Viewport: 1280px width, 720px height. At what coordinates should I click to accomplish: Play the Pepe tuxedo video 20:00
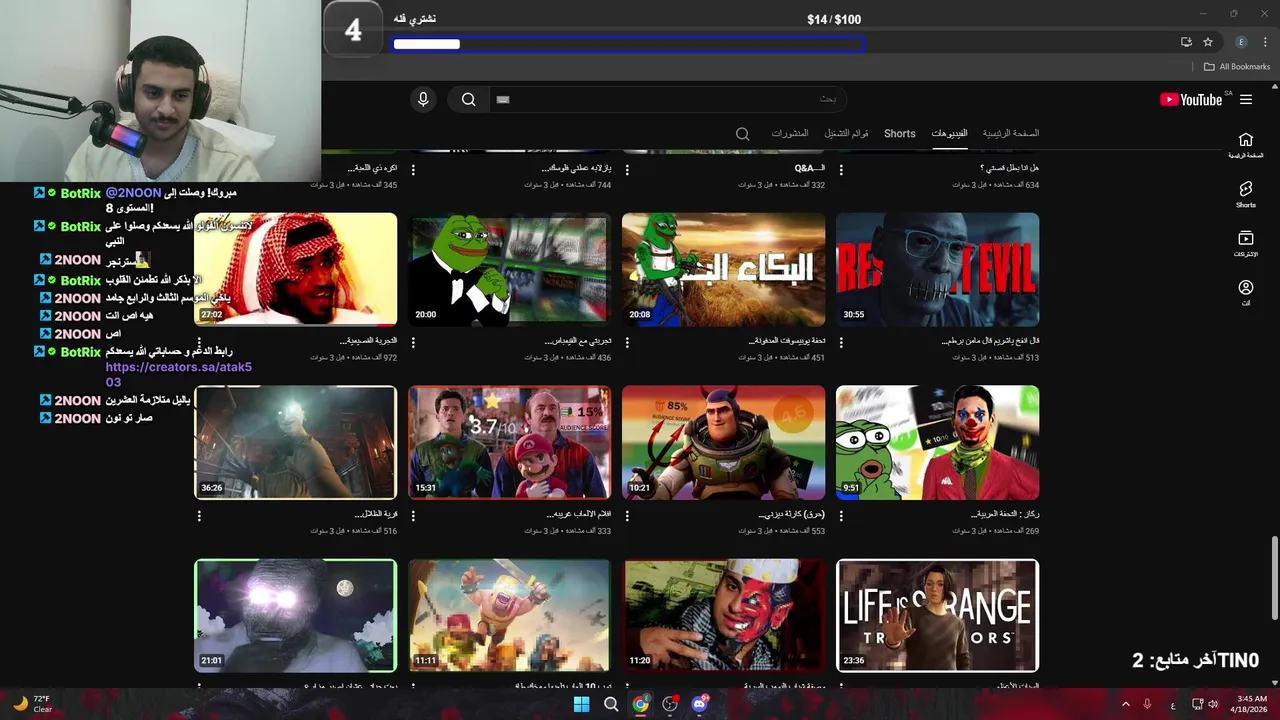509,269
